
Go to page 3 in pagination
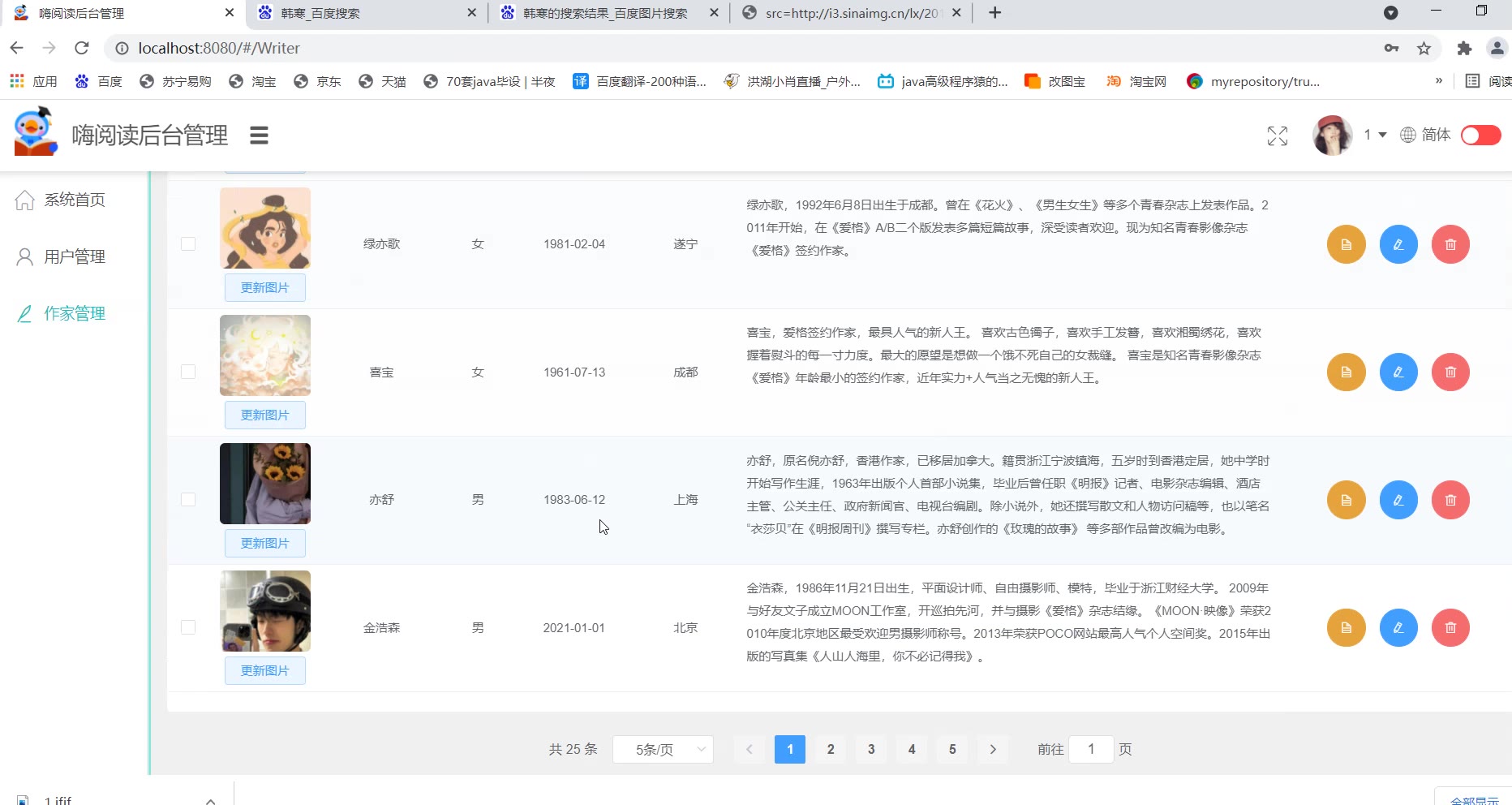point(871,749)
